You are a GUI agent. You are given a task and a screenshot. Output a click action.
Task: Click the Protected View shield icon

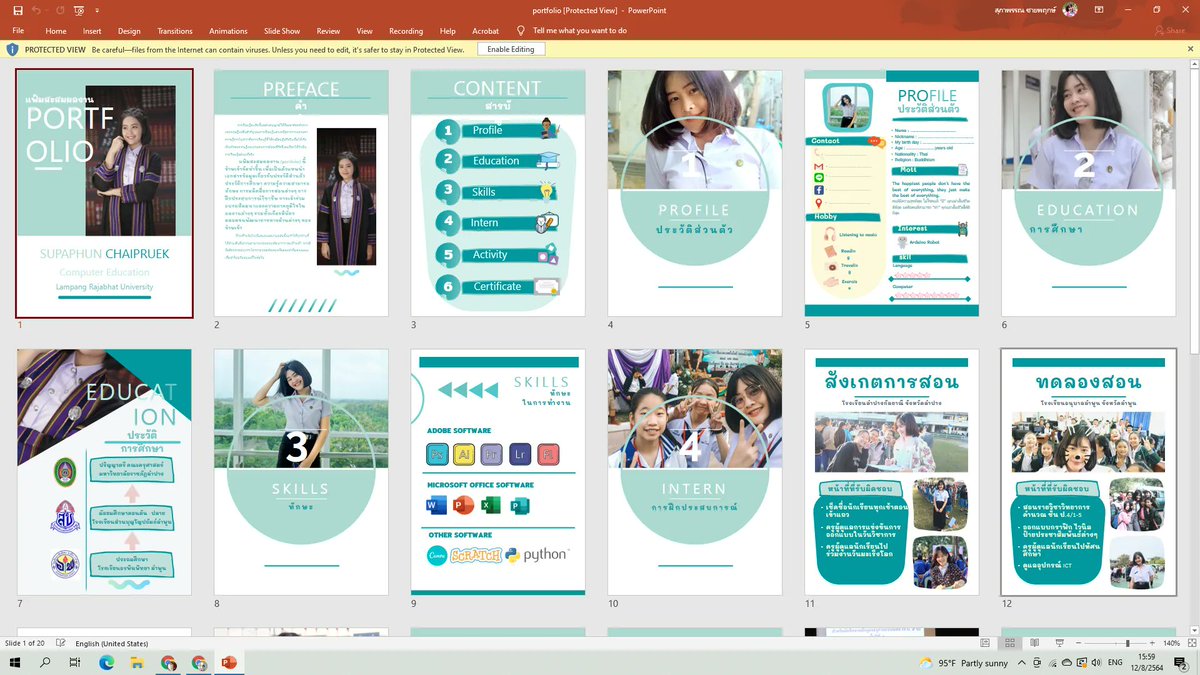(x=13, y=49)
